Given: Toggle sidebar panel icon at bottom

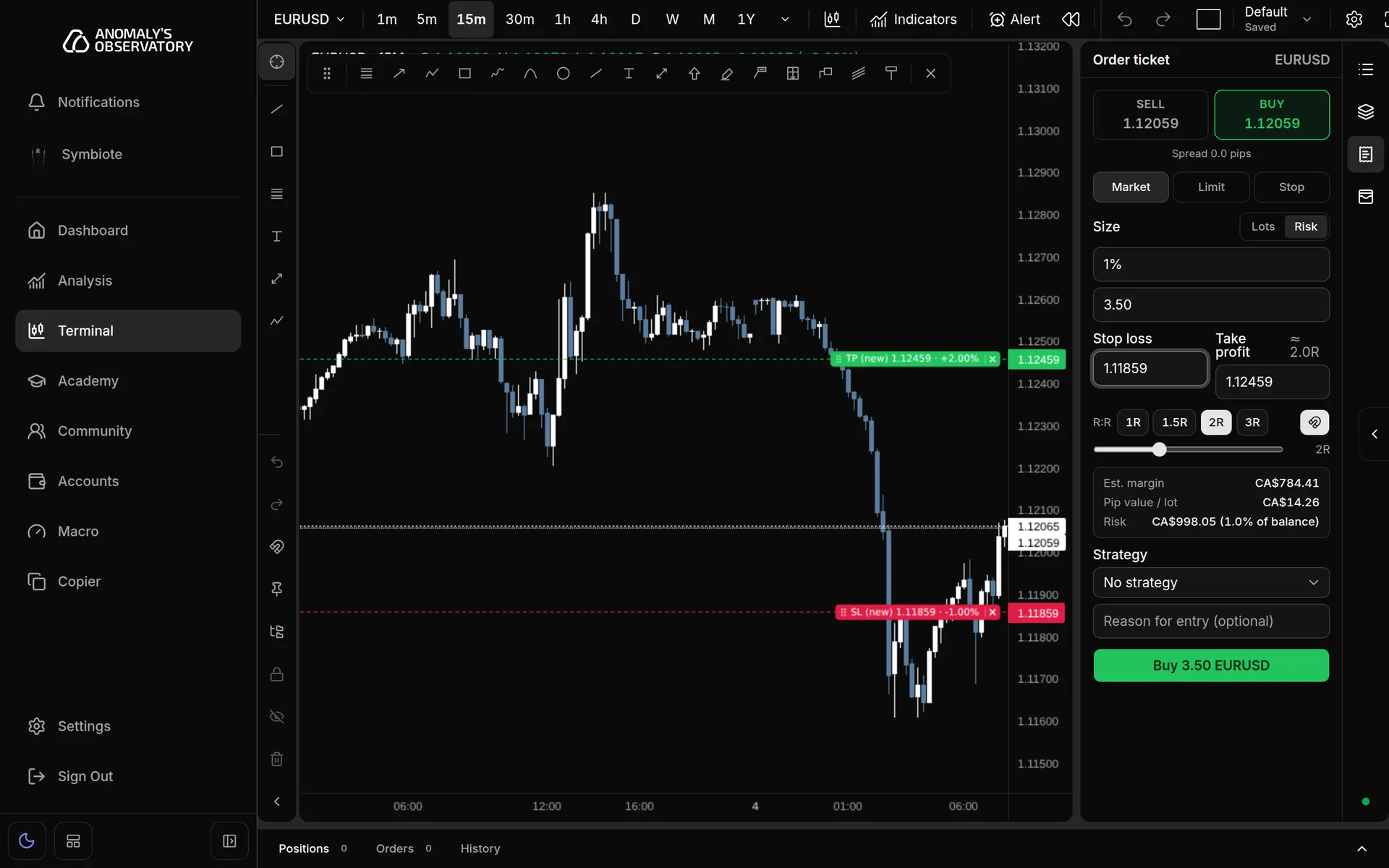Looking at the screenshot, I should click(229, 841).
